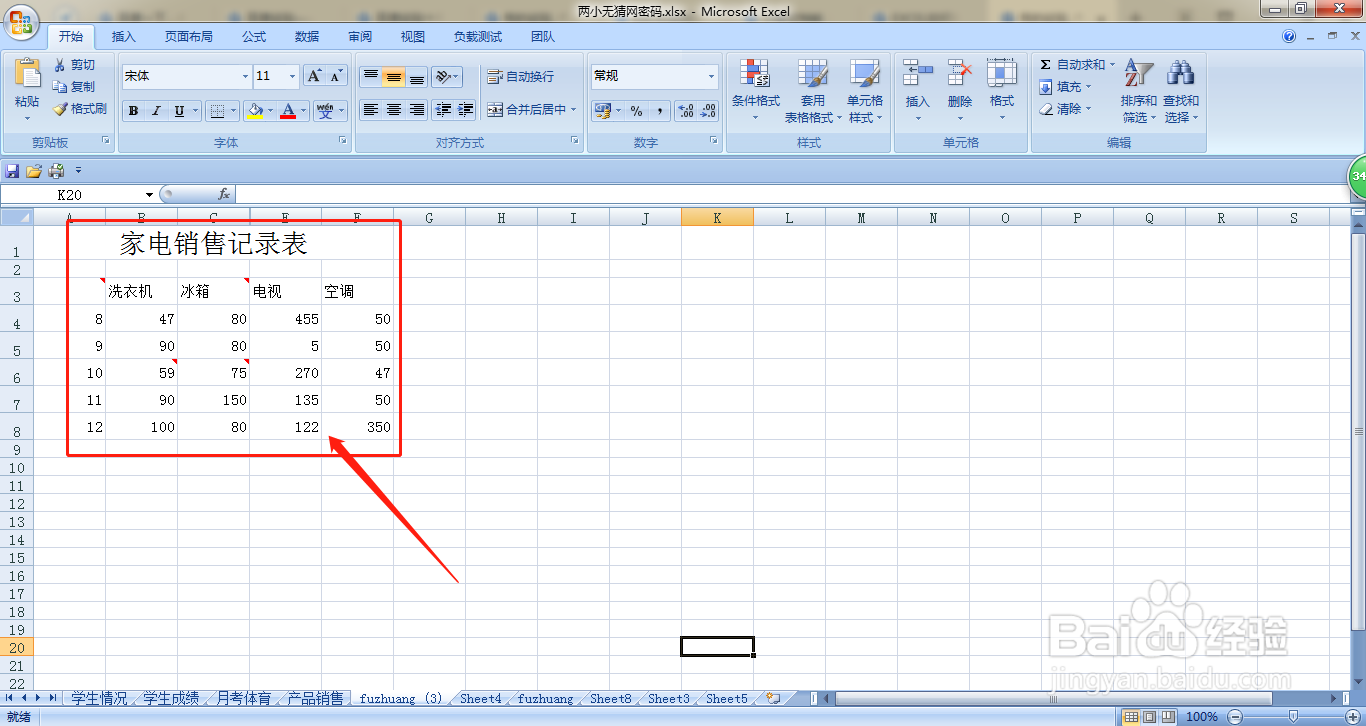Click the fill color paint bucket
The width and height of the screenshot is (1366, 726).
(256, 111)
